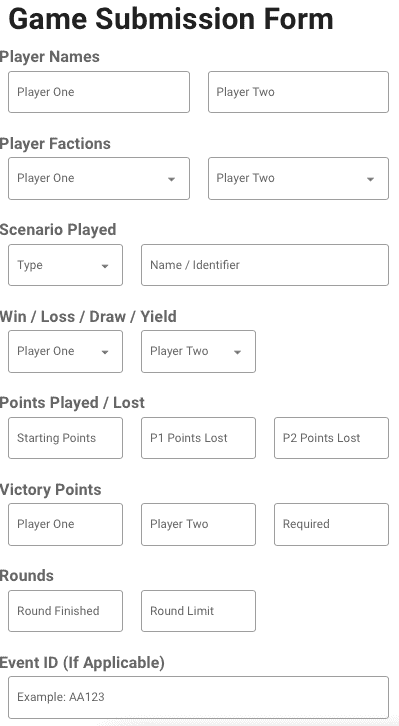Expand the Player Two faction dropdown
This screenshot has height=726, width=399.
(298, 178)
